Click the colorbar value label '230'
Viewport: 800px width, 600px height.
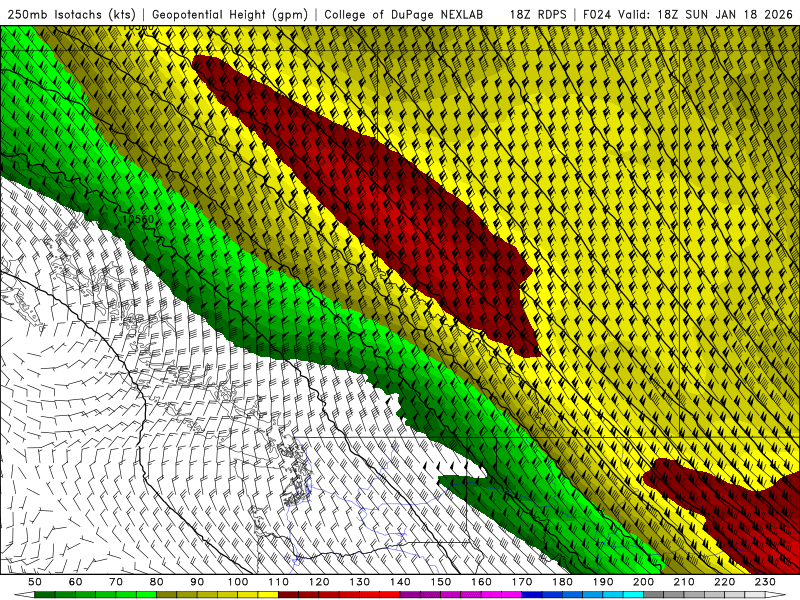point(765,582)
